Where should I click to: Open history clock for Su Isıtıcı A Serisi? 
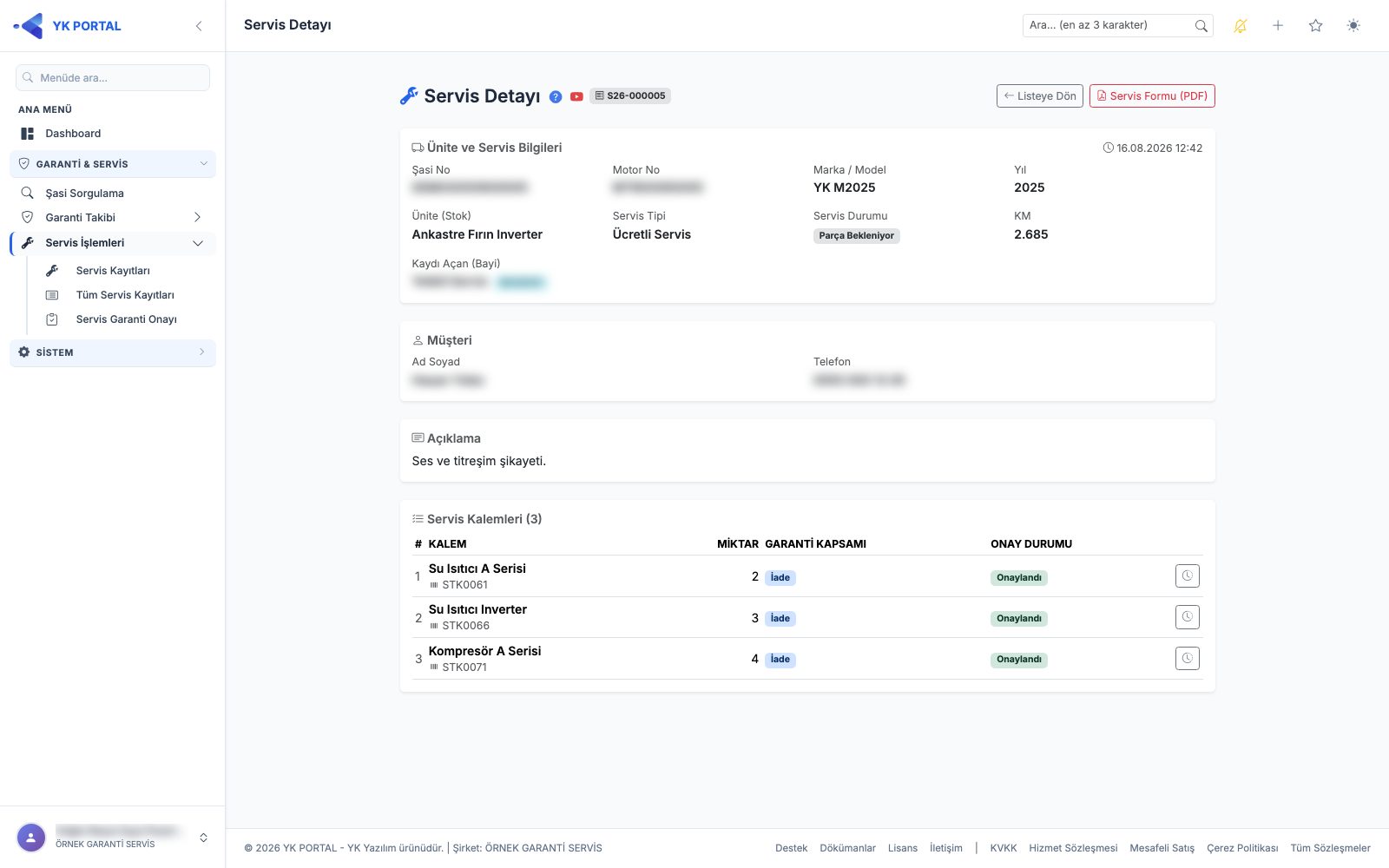point(1187,575)
